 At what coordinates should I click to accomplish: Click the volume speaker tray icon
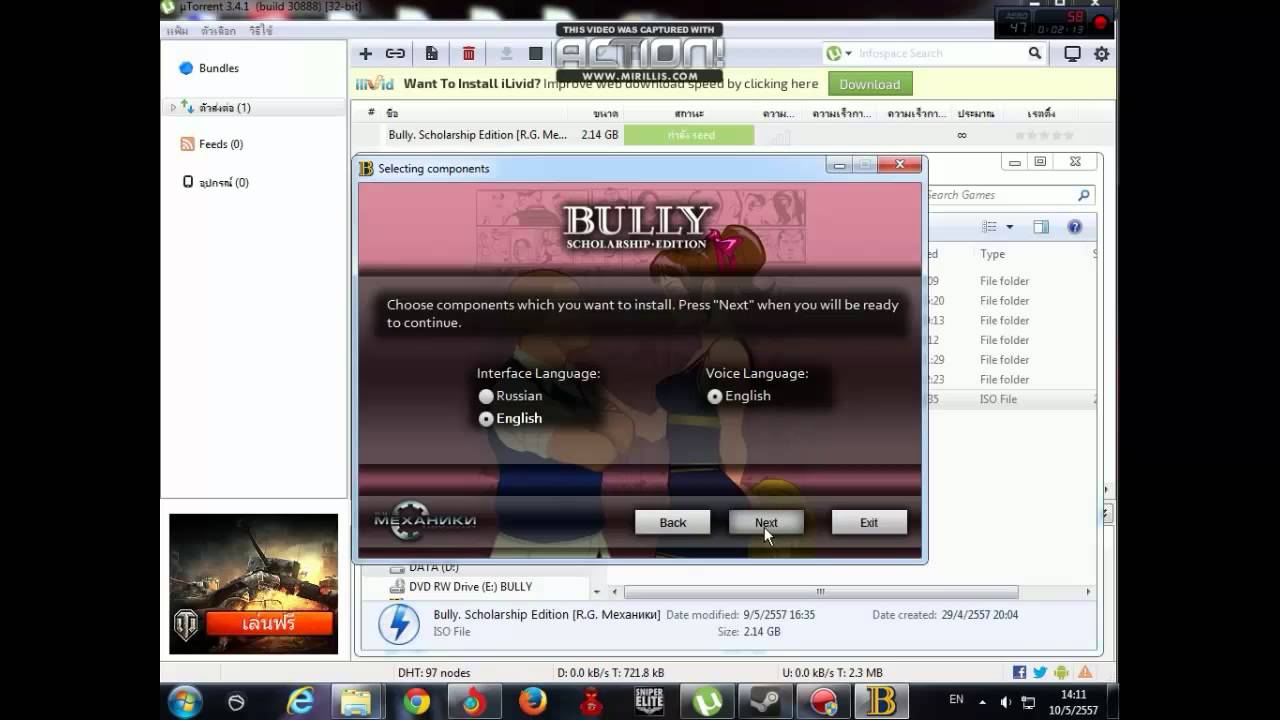1006,702
